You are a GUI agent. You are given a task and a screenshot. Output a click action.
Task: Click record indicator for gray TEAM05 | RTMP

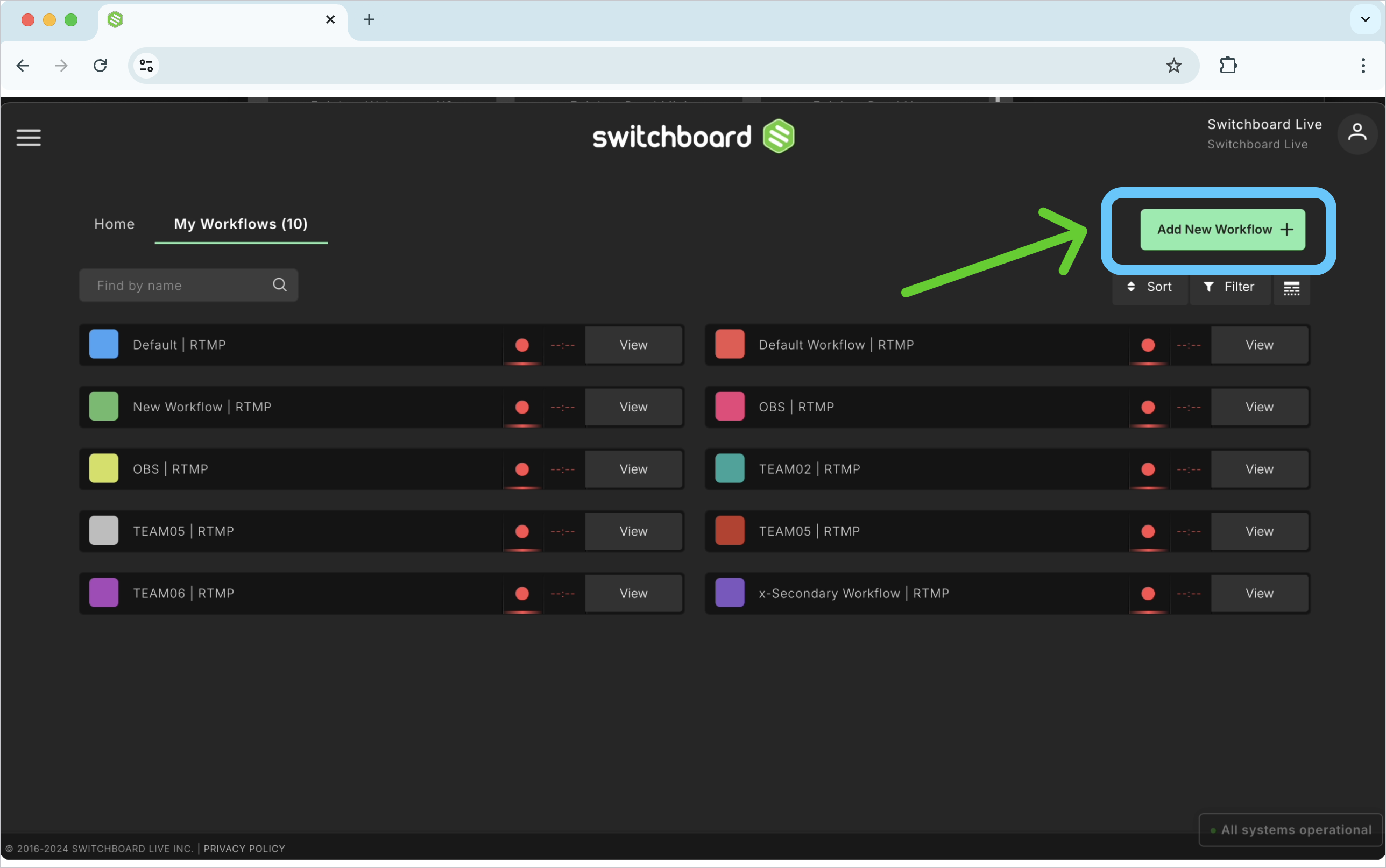click(522, 531)
